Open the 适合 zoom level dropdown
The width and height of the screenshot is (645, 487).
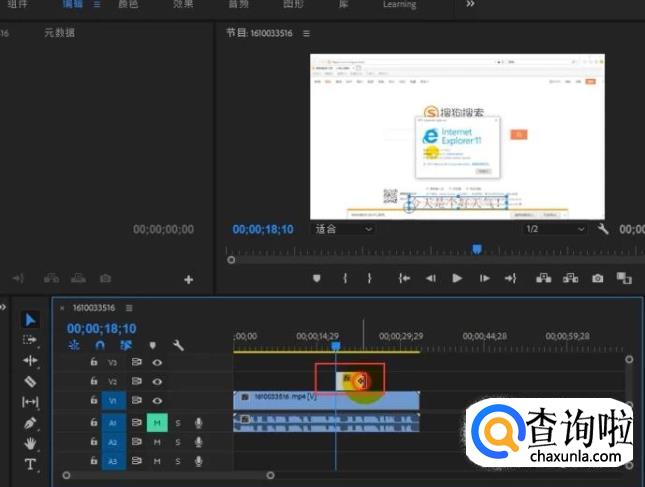(344, 229)
